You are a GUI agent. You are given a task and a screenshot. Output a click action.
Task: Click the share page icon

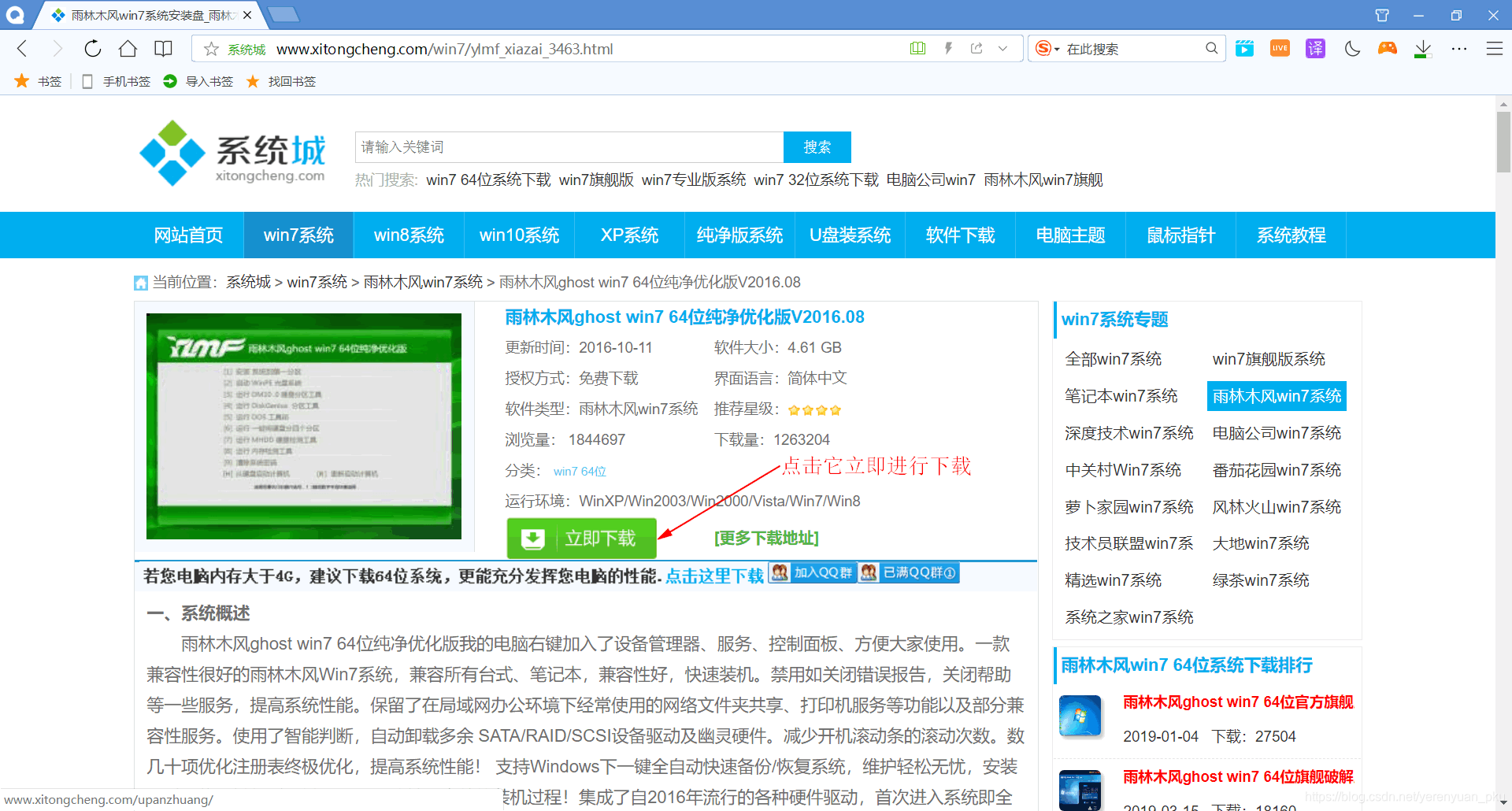point(976,49)
